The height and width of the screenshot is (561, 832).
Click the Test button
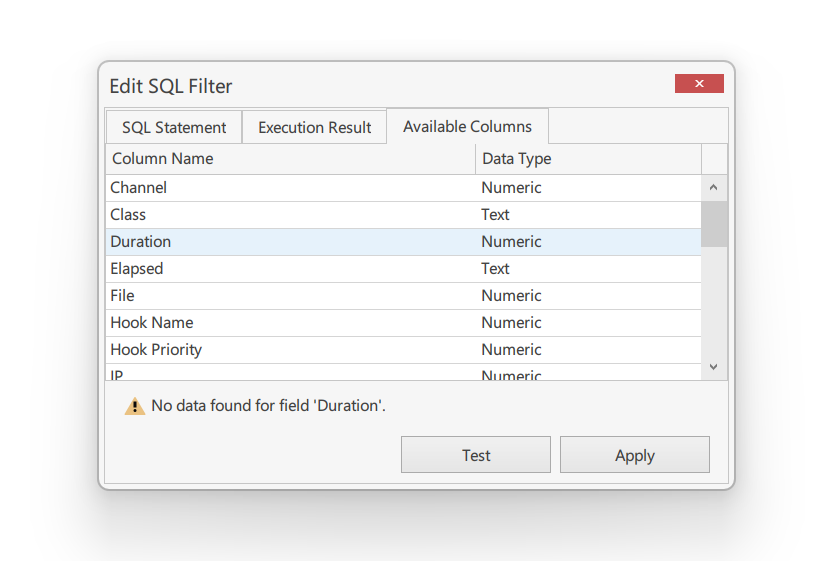point(476,455)
